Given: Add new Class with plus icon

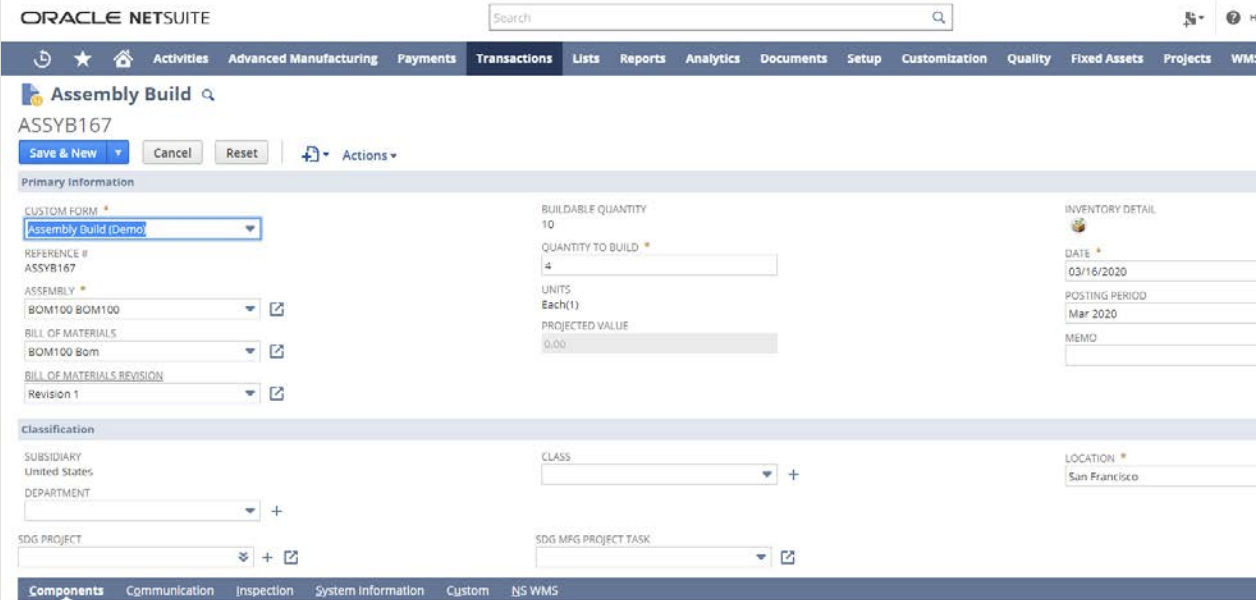Looking at the screenshot, I should 793,475.
